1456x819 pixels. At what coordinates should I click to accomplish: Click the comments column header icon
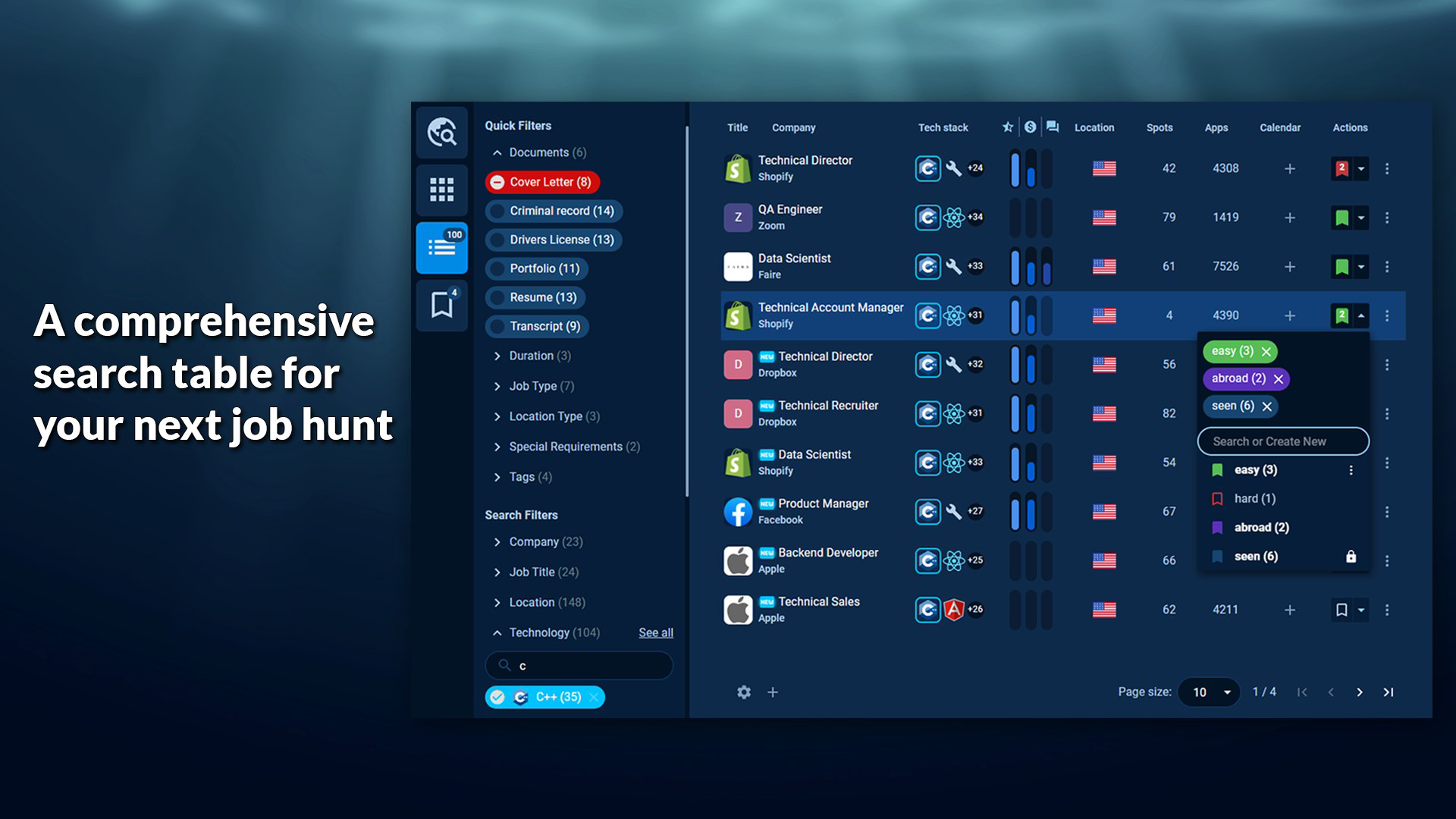coord(1053,127)
